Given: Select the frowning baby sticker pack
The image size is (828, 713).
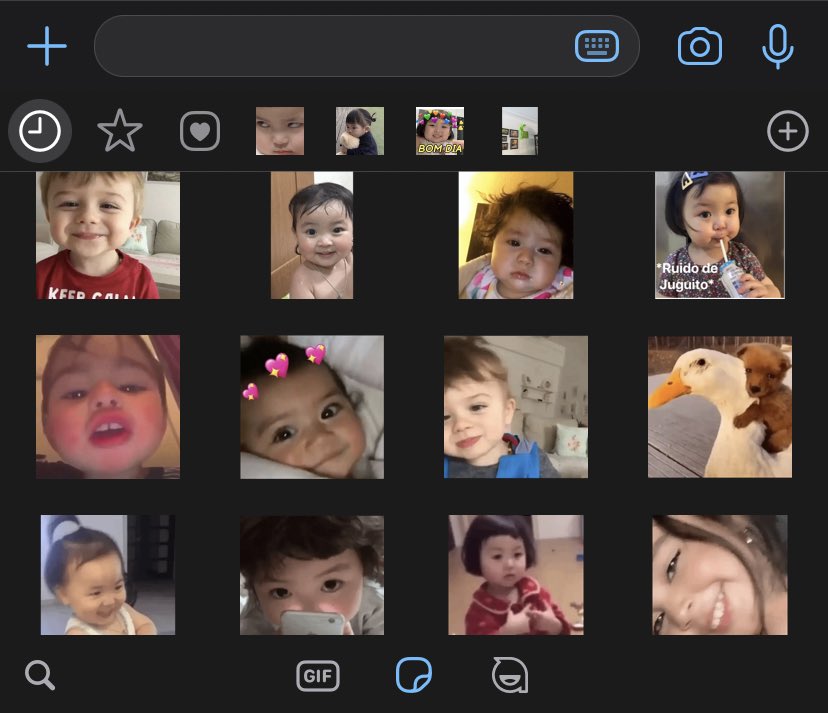Looking at the screenshot, I should point(280,131).
